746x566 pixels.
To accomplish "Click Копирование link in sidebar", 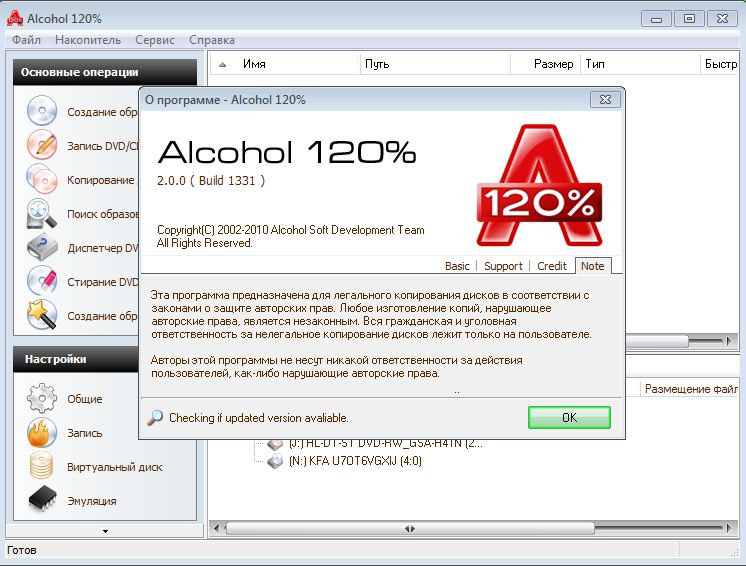I will [101, 180].
